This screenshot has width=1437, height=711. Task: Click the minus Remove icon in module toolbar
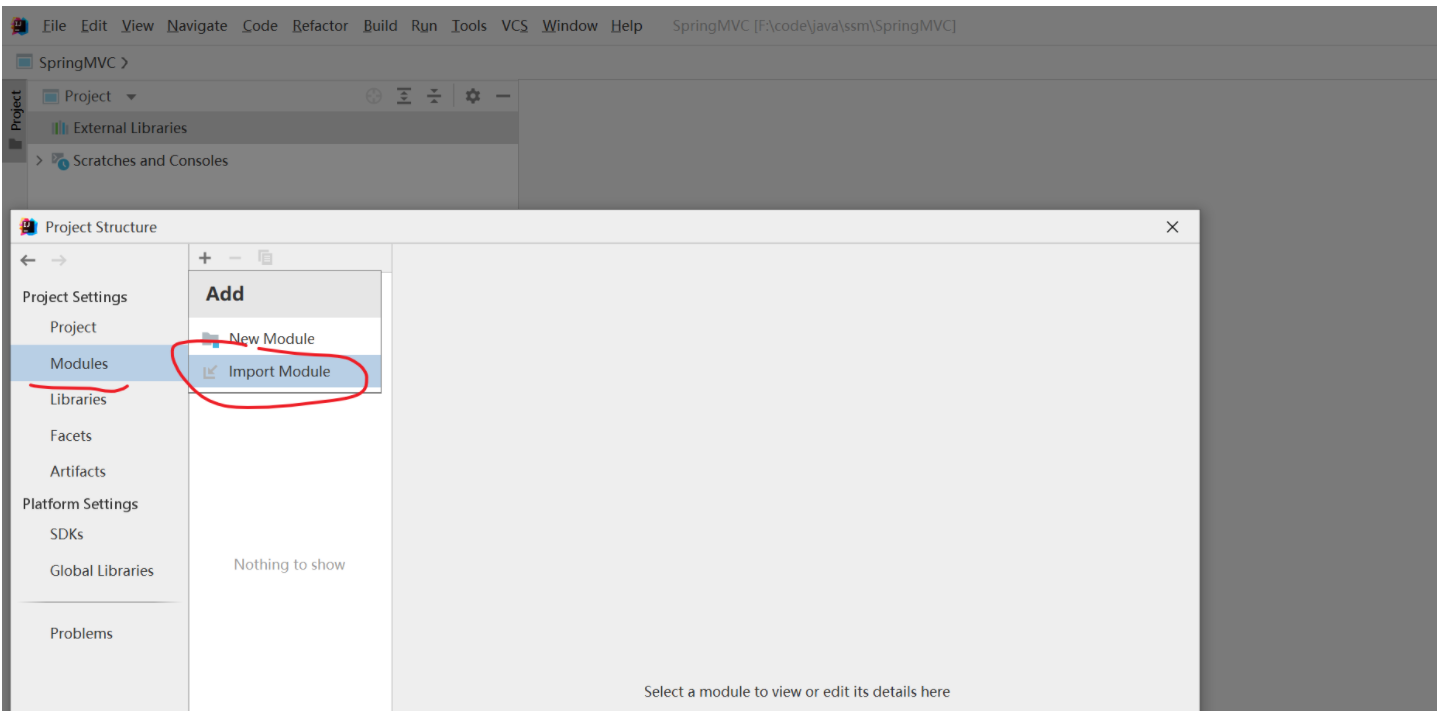(235, 258)
